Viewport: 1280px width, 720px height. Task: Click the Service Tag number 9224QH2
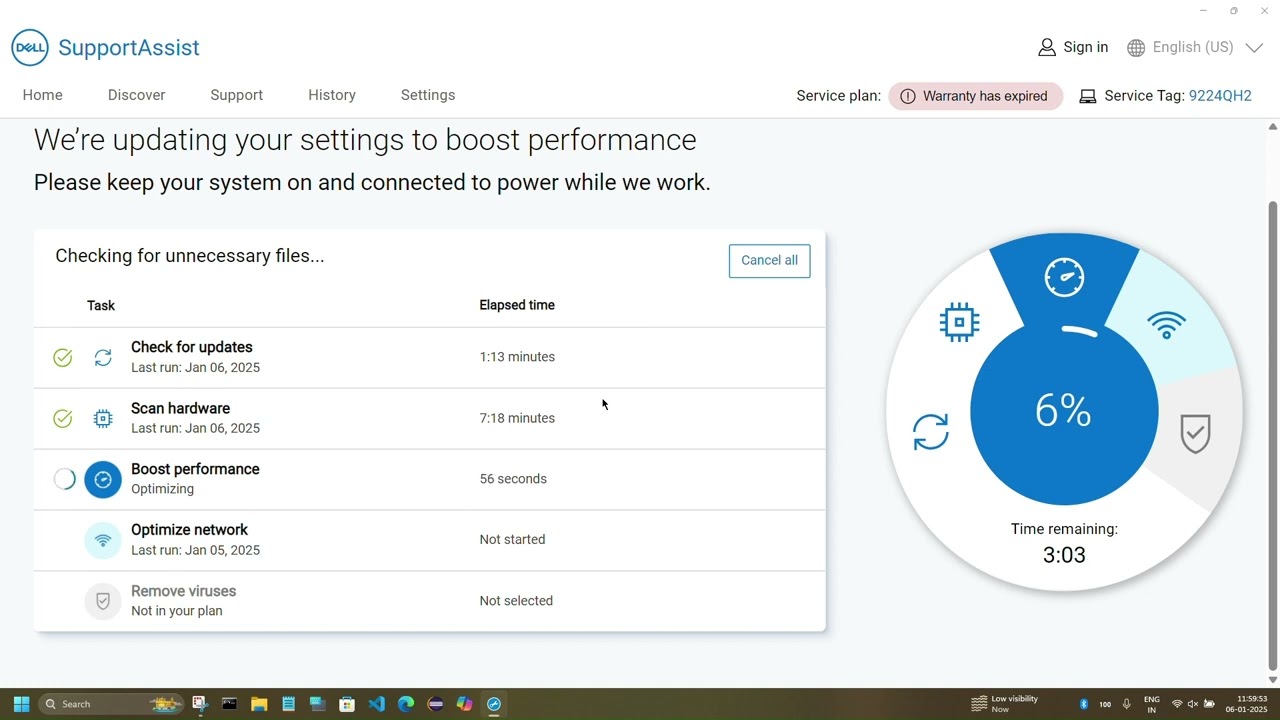pyautogui.click(x=1220, y=96)
